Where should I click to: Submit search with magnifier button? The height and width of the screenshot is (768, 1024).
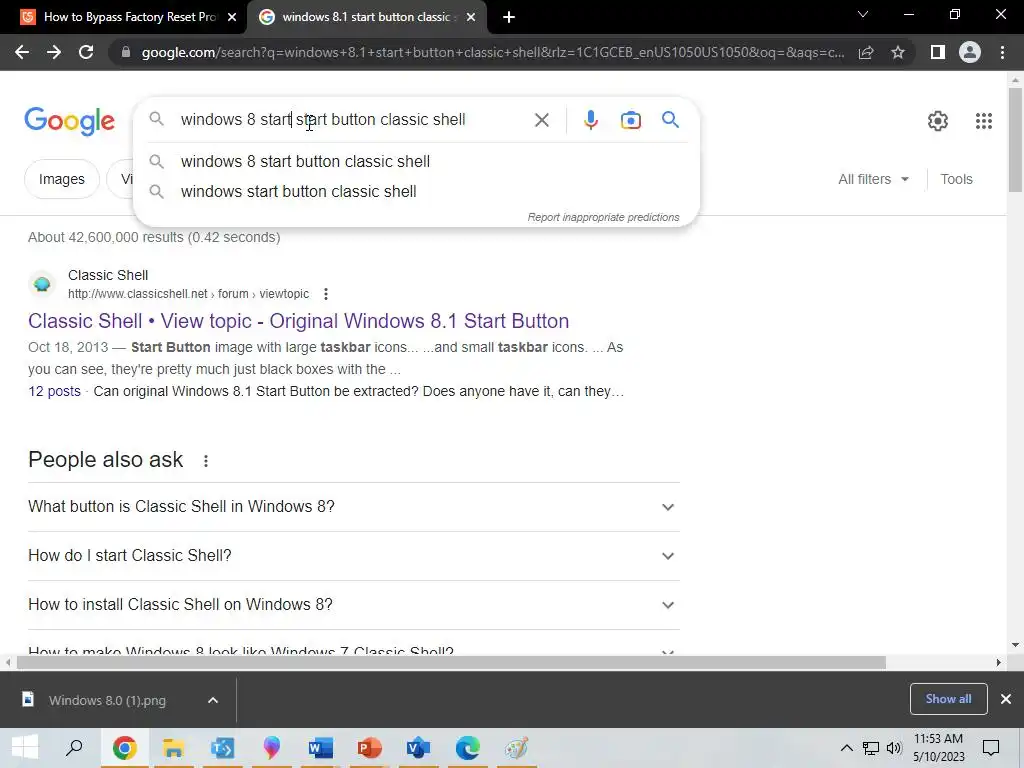tap(670, 120)
